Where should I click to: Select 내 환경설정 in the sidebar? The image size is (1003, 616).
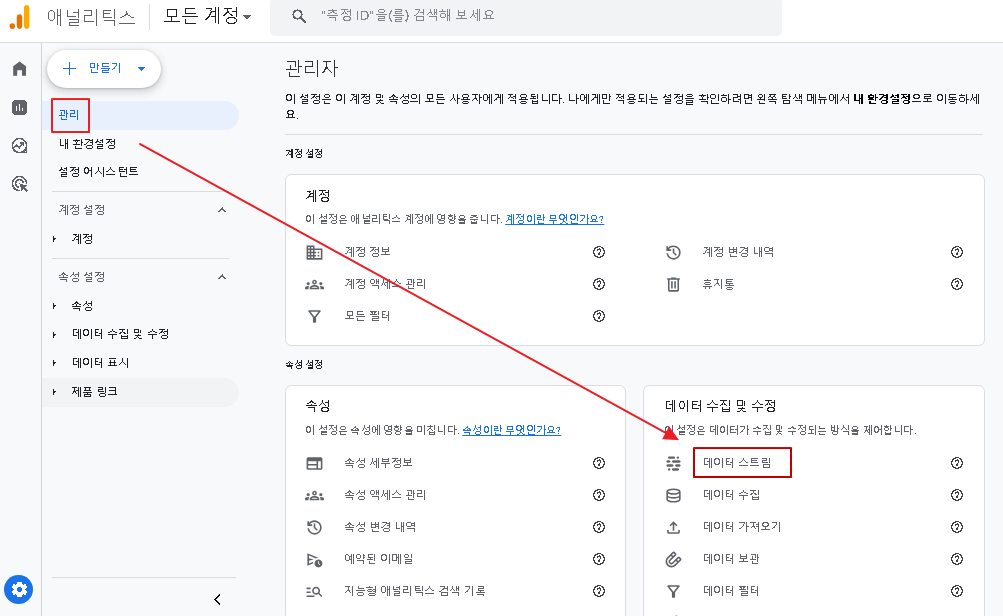87,144
